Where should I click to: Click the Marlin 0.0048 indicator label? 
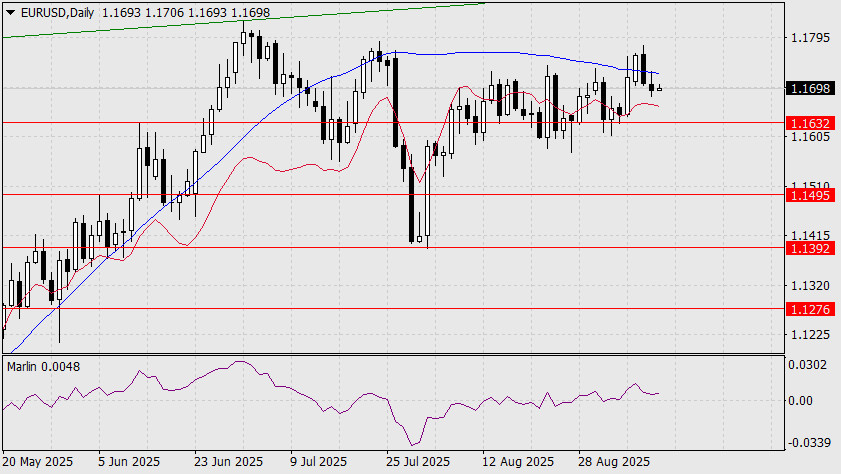pos(43,367)
